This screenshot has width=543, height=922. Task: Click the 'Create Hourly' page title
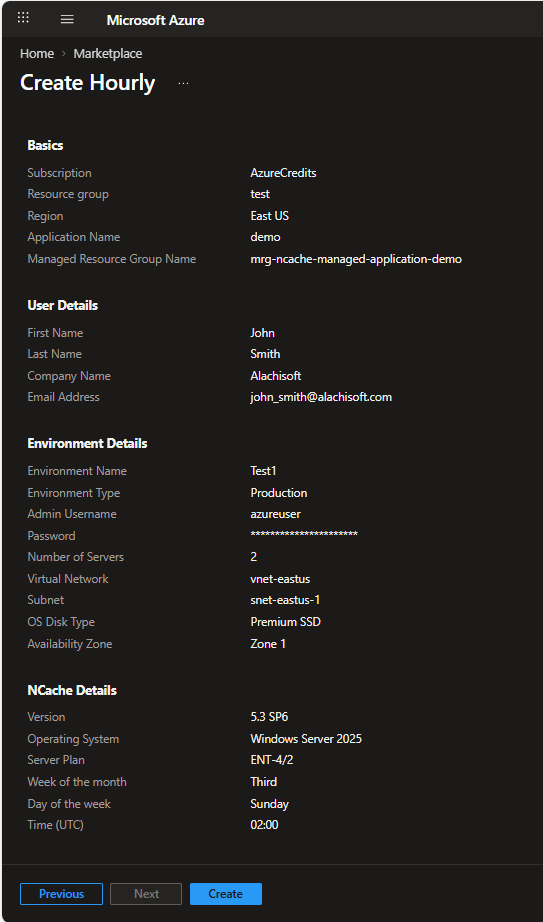[x=88, y=83]
